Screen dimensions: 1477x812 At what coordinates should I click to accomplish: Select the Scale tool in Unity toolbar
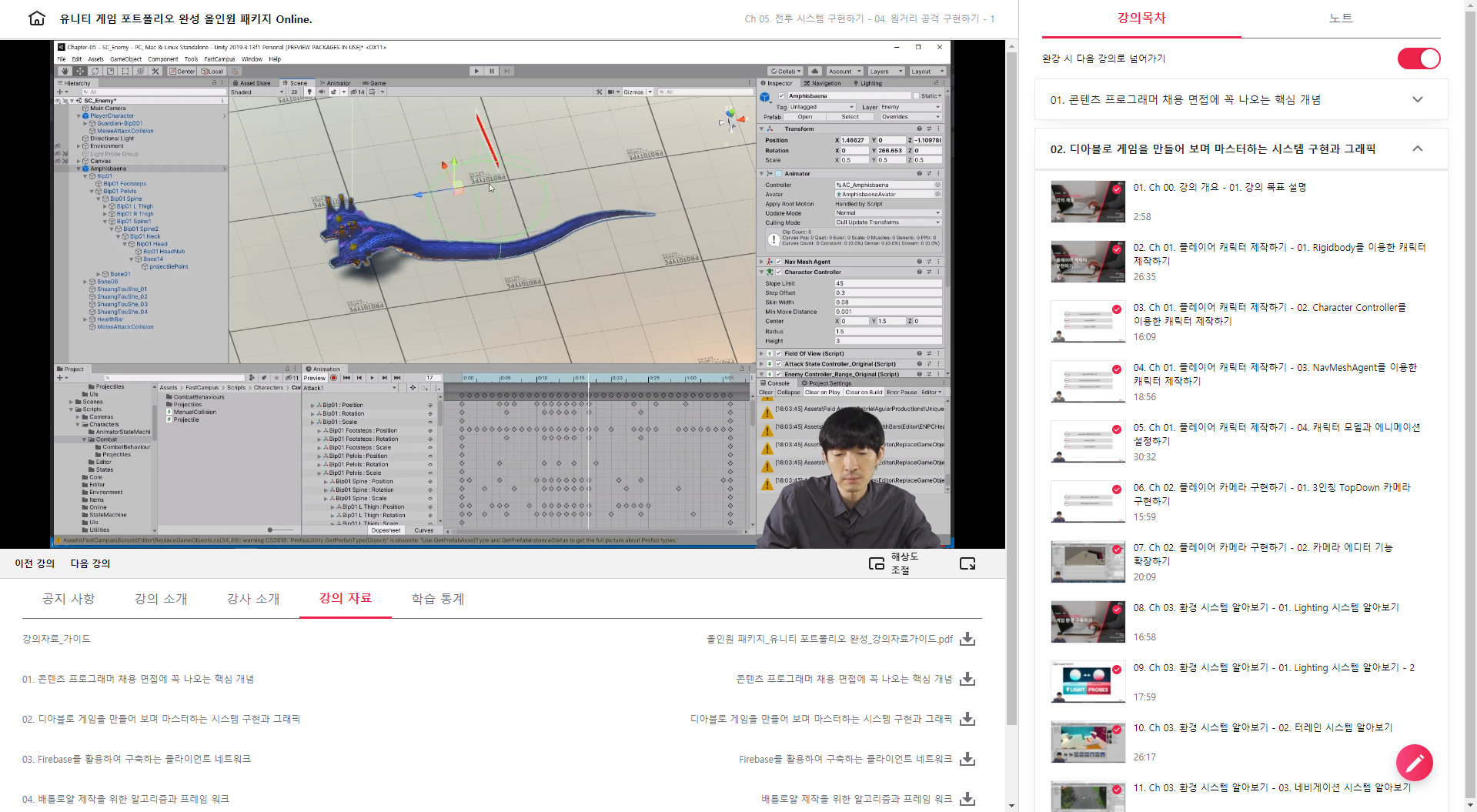(110, 71)
